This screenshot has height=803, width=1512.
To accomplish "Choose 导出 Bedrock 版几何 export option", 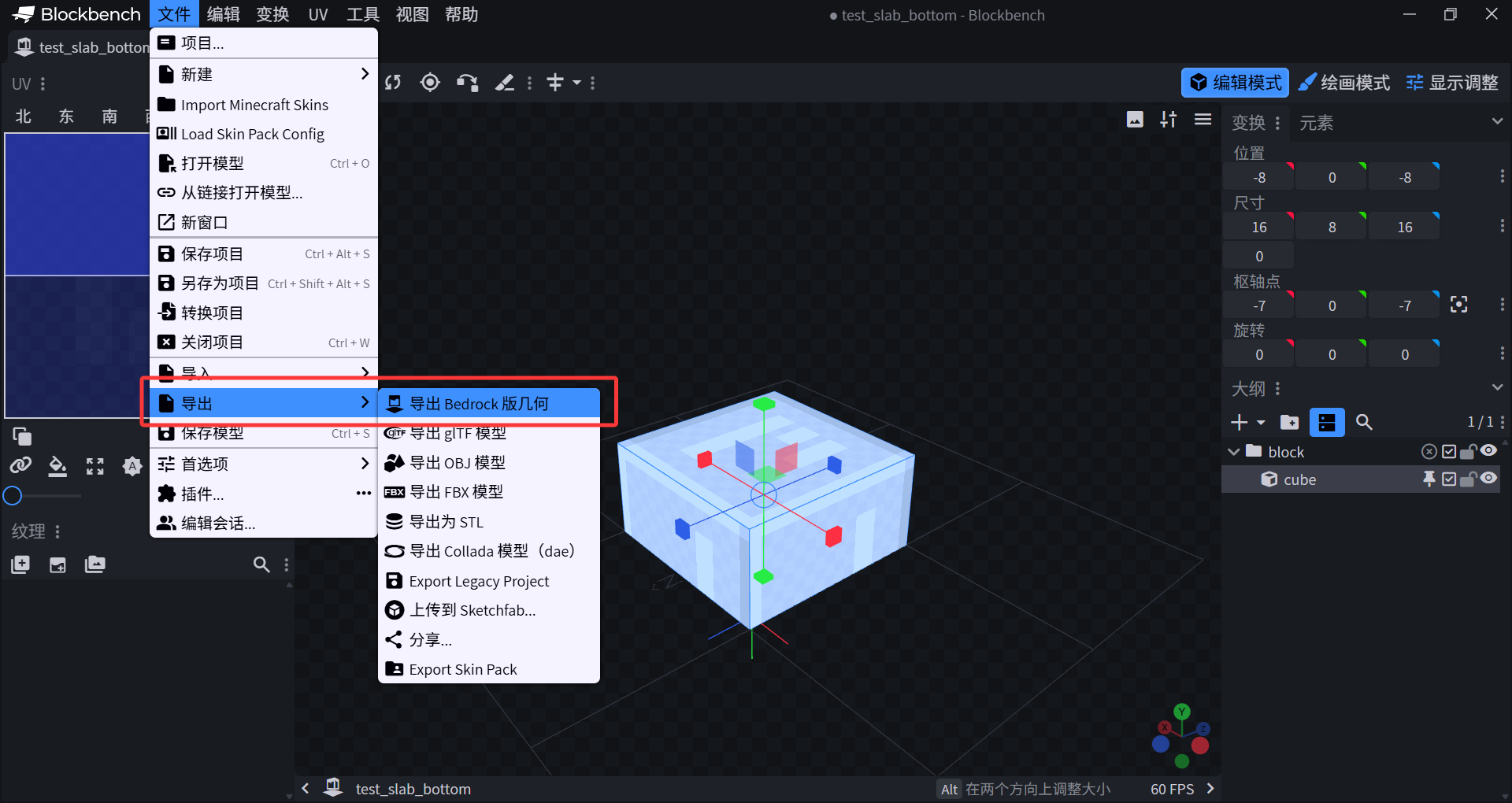I will (488, 404).
